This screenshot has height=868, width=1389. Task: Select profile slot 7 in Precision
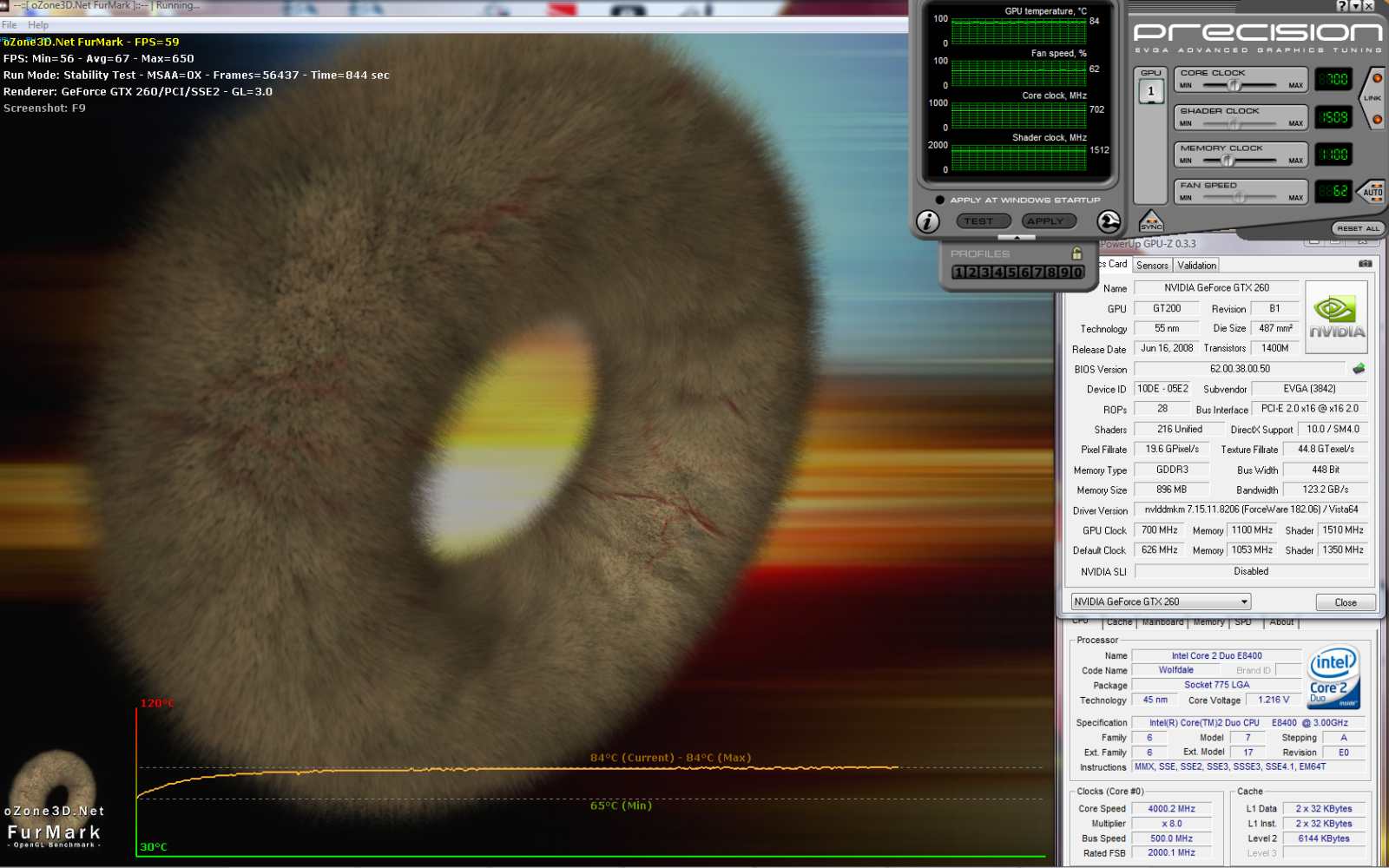[x=1038, y=273]
